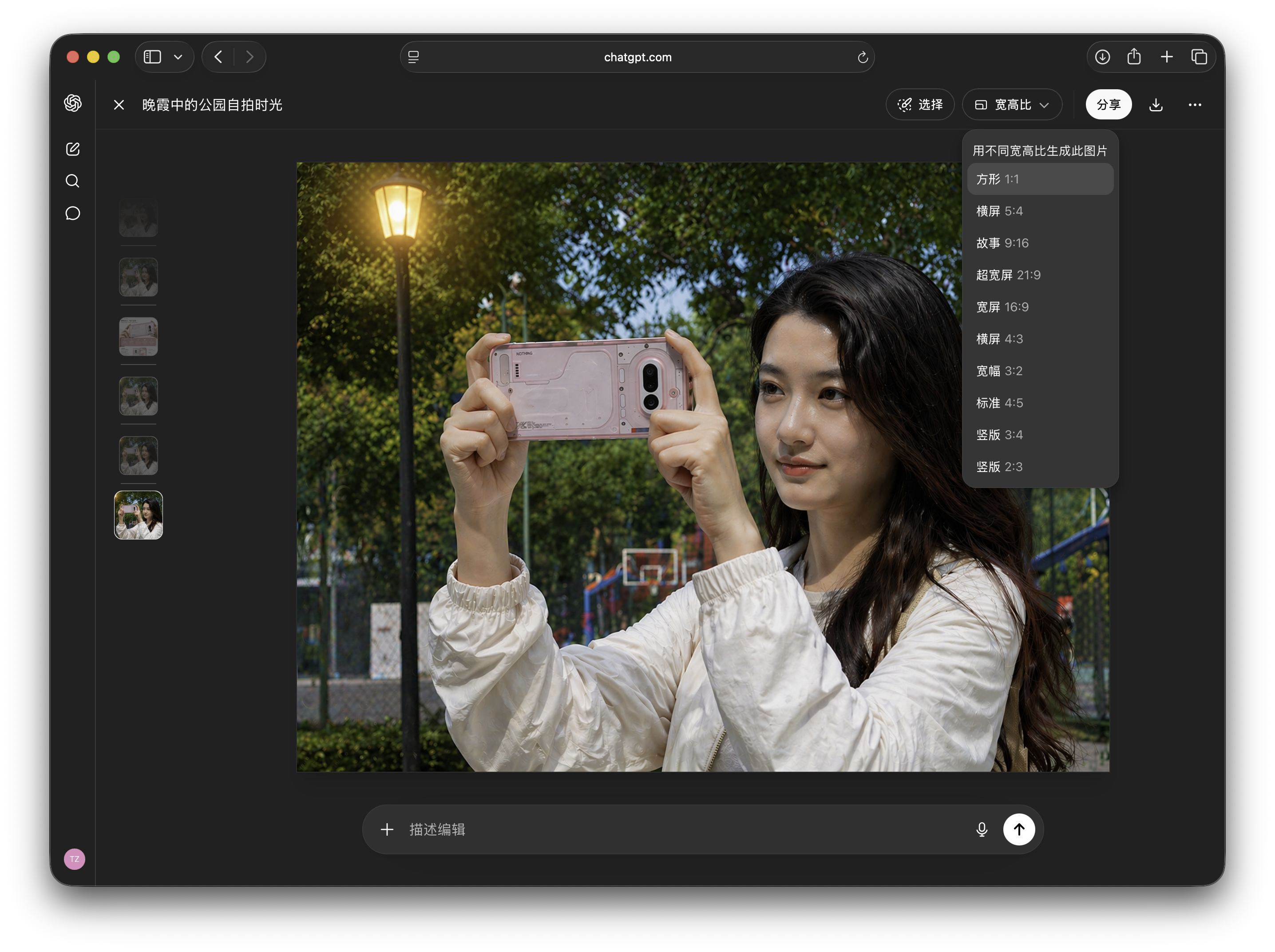Choose 方形 1:1 aspect ratio
This screenshot has width=1275, height=952.
coord(1040,179)
